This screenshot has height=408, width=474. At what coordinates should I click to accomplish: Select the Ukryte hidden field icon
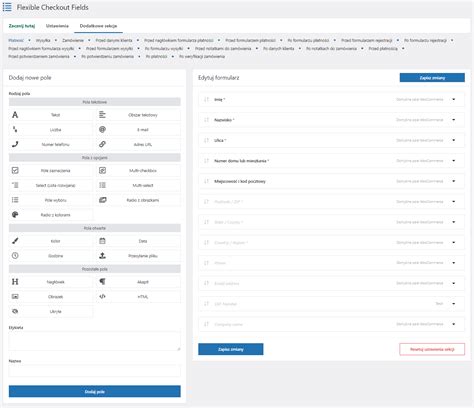click(x=15, y=311)
